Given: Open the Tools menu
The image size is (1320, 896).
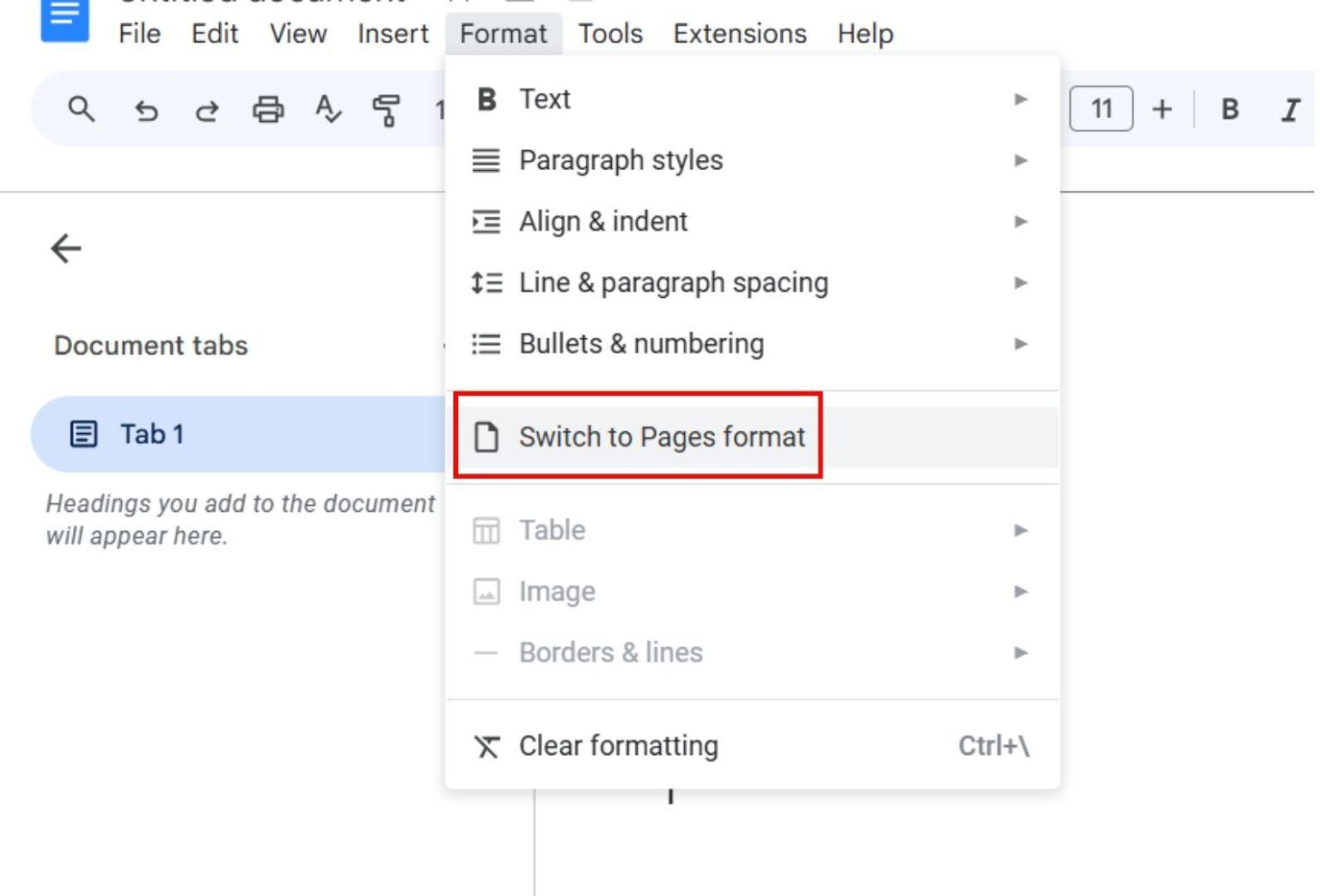Looking at the screenshot, I should tap(610, 34).
